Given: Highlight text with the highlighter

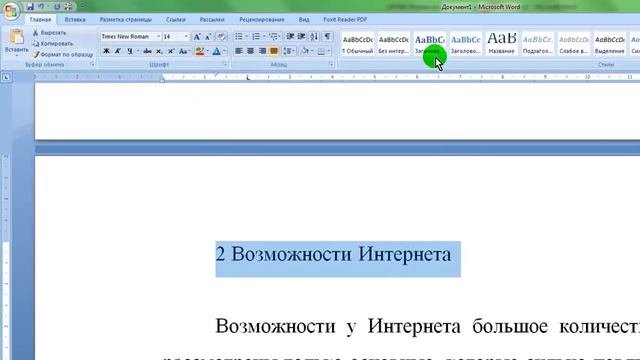Looking at the screenshot, I should click(199, 51).
